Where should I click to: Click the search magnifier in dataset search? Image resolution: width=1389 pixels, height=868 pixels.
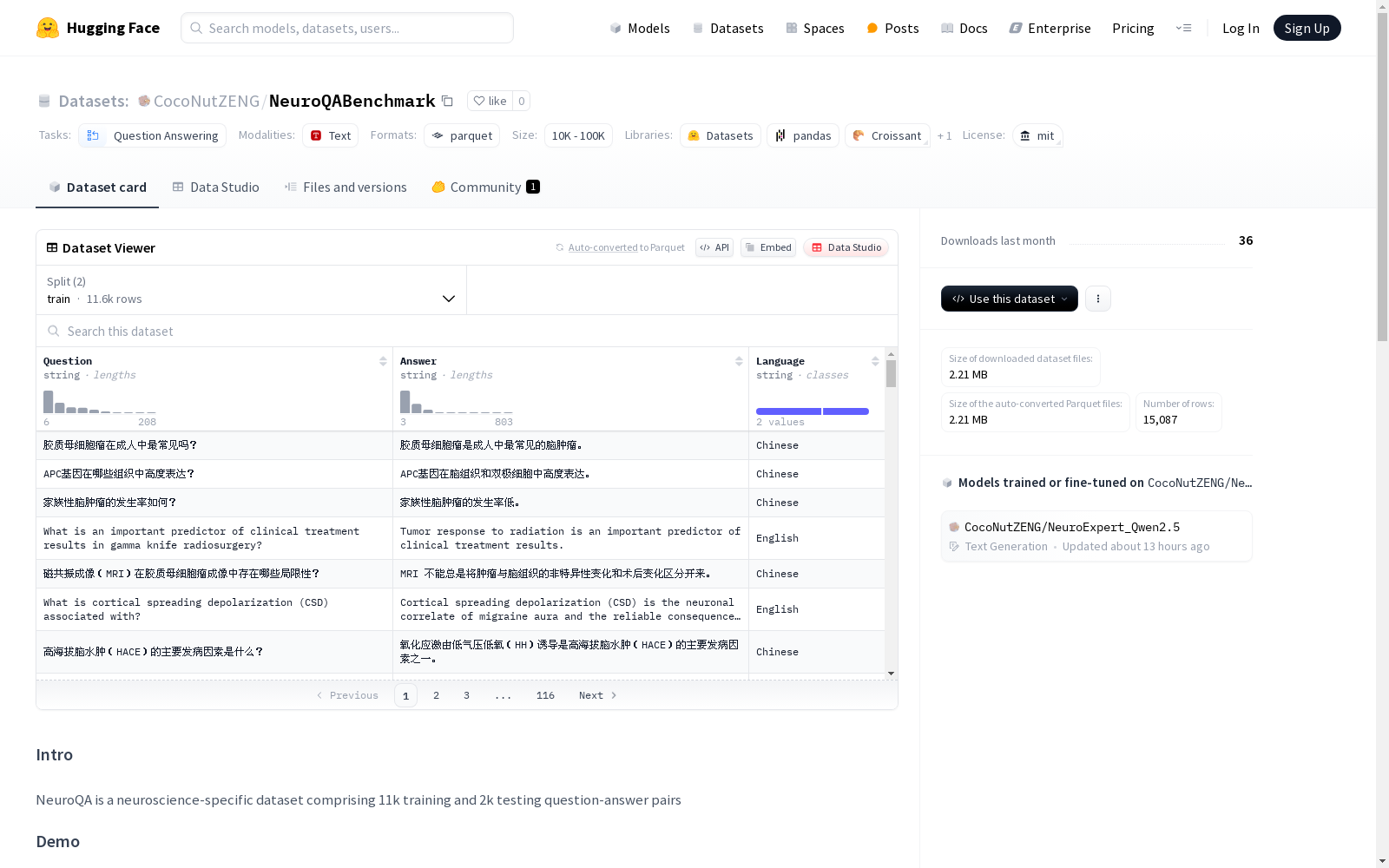[x=54, y=331]
